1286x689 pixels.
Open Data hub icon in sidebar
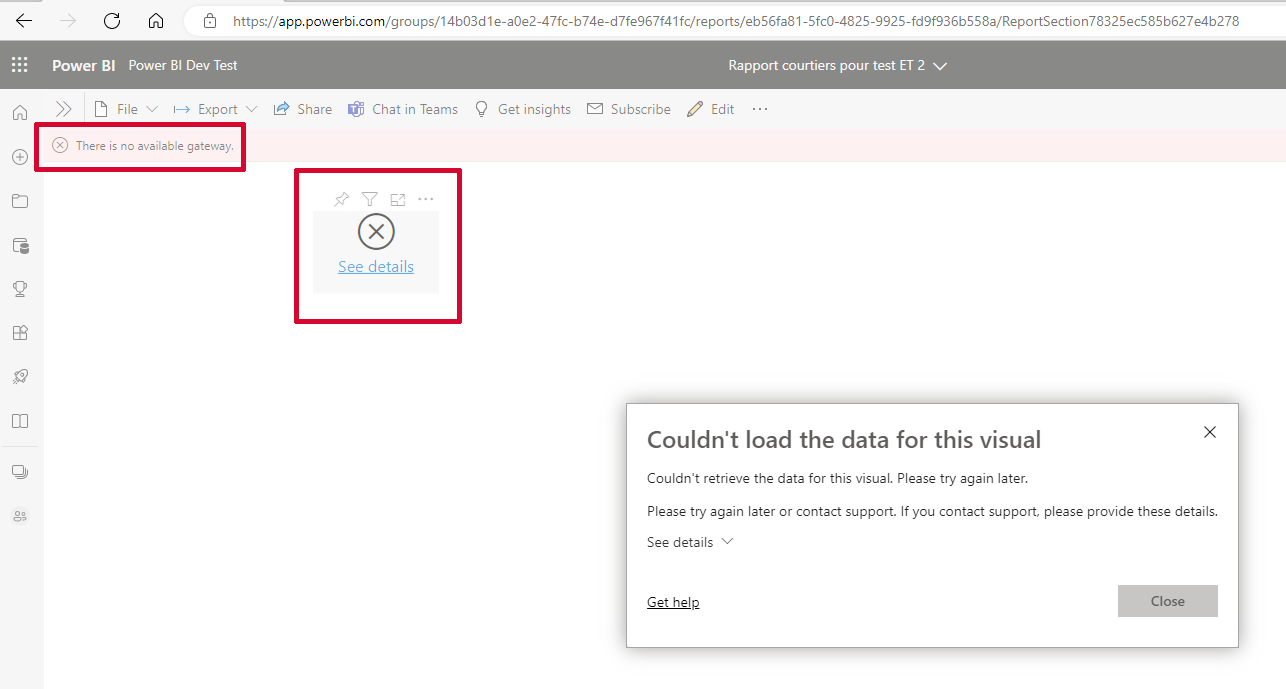[20, 245]
